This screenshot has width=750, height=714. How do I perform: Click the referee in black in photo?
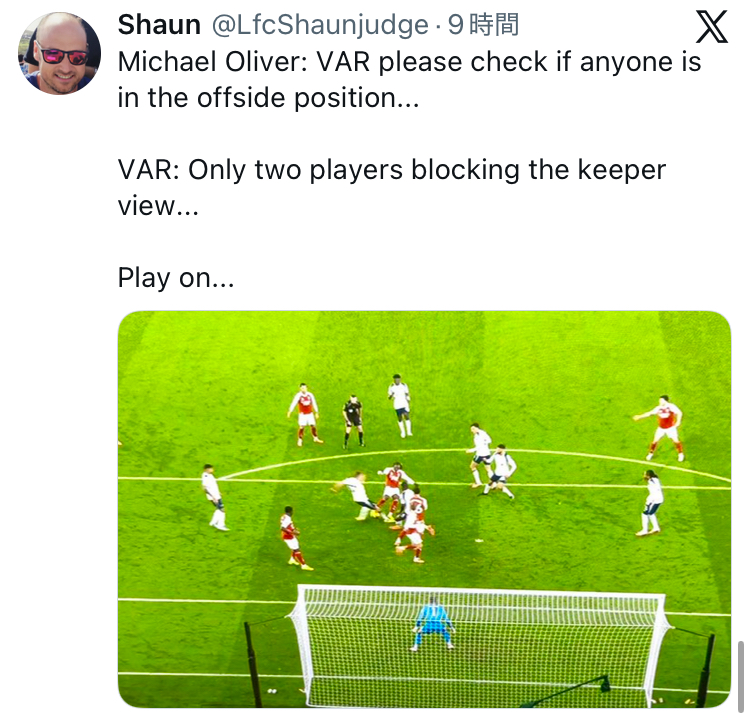tap(353, 421)
